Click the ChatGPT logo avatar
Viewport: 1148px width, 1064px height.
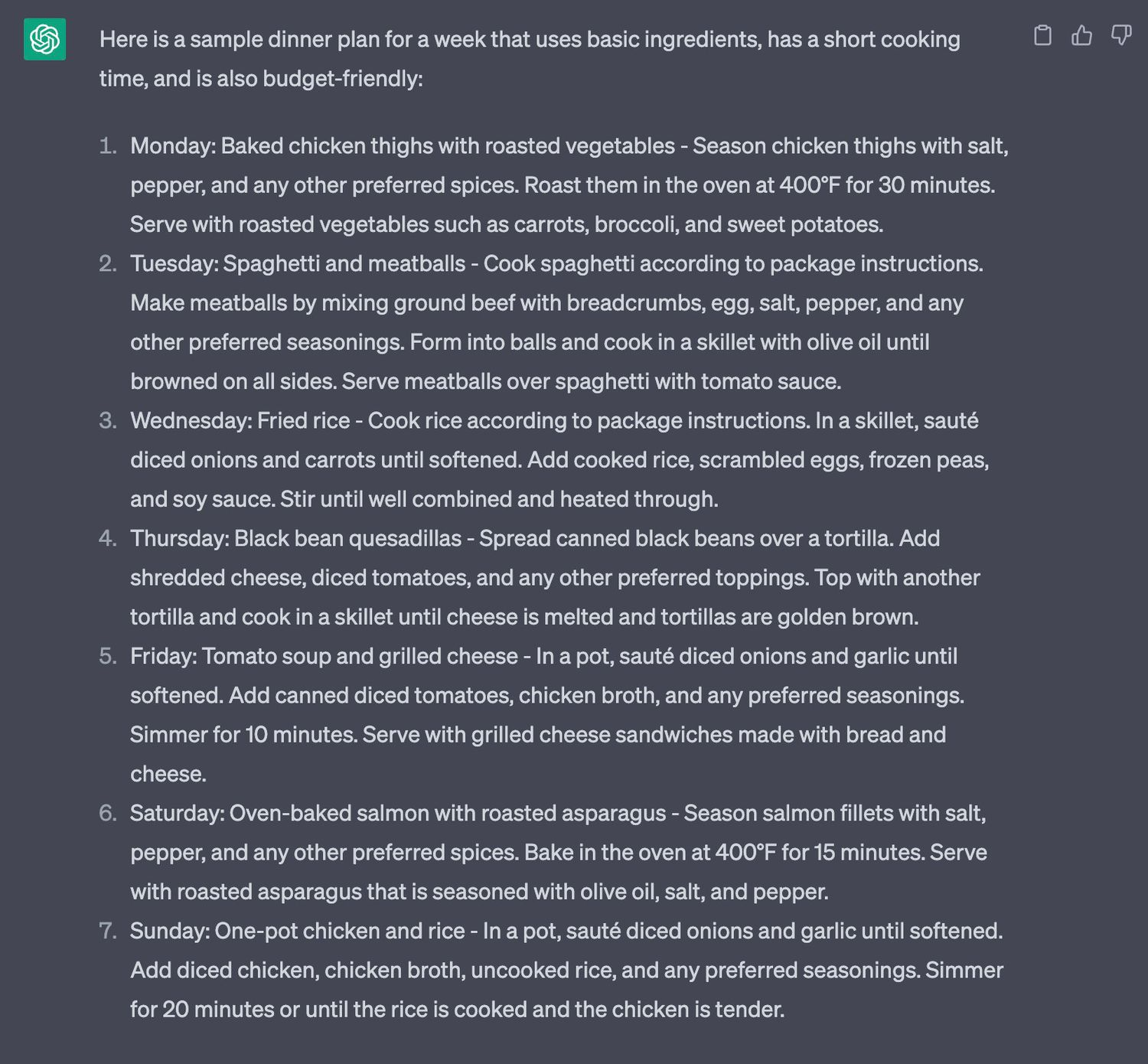[x=44, y=39]
